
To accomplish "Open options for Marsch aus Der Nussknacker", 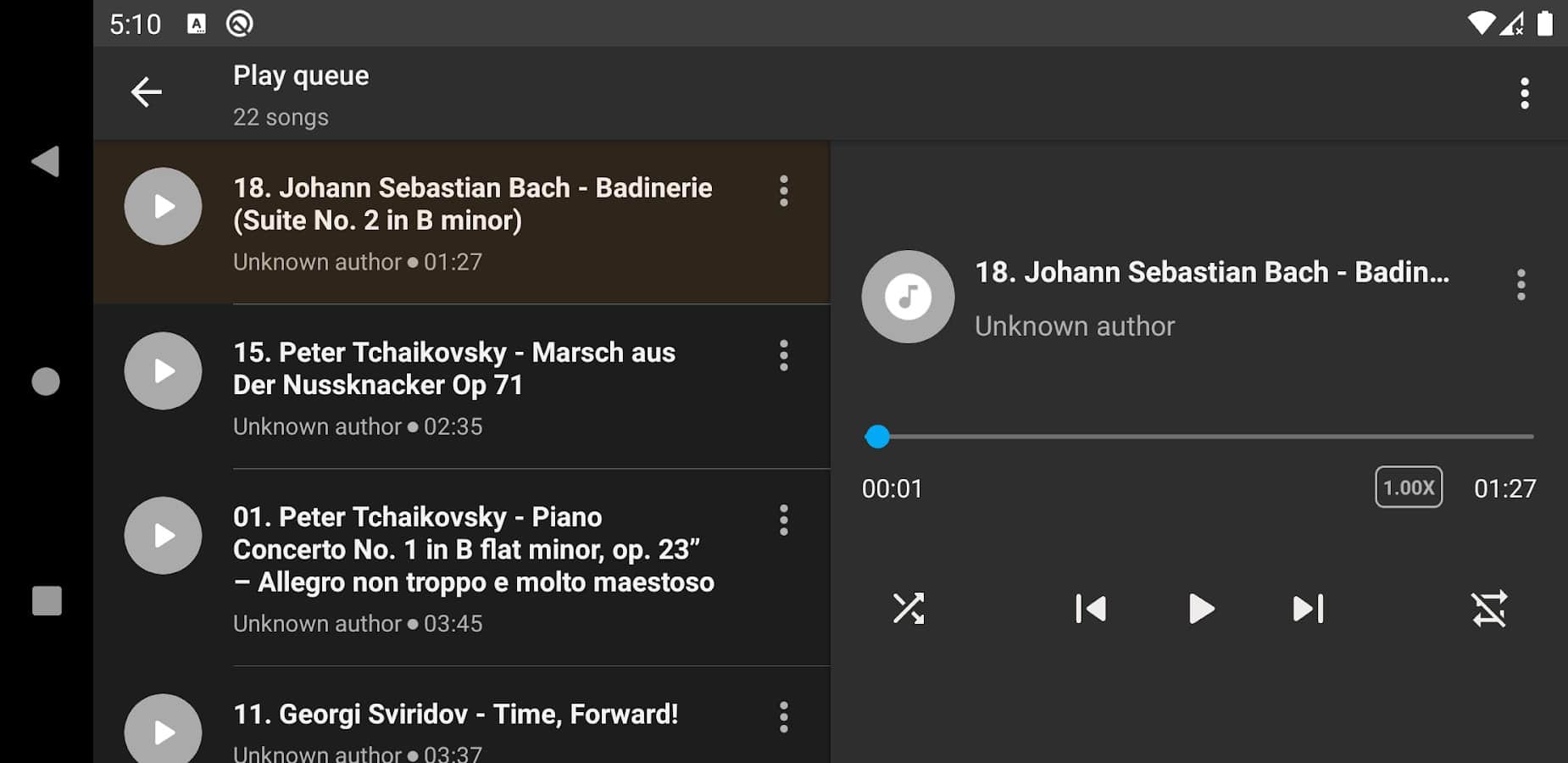I will (x=784, y=355).
